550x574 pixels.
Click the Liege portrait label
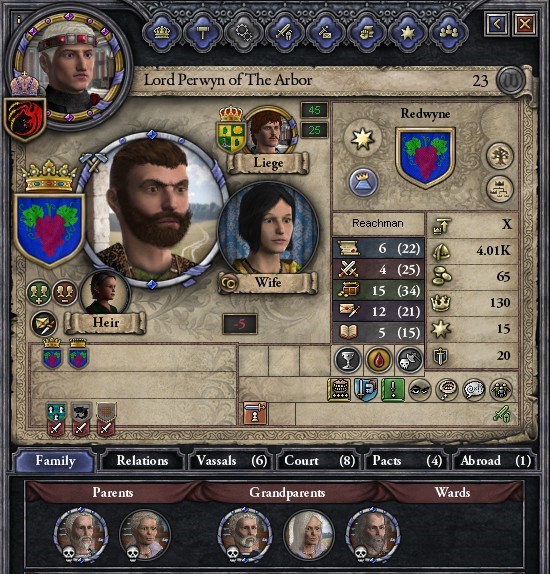point(268,163)
